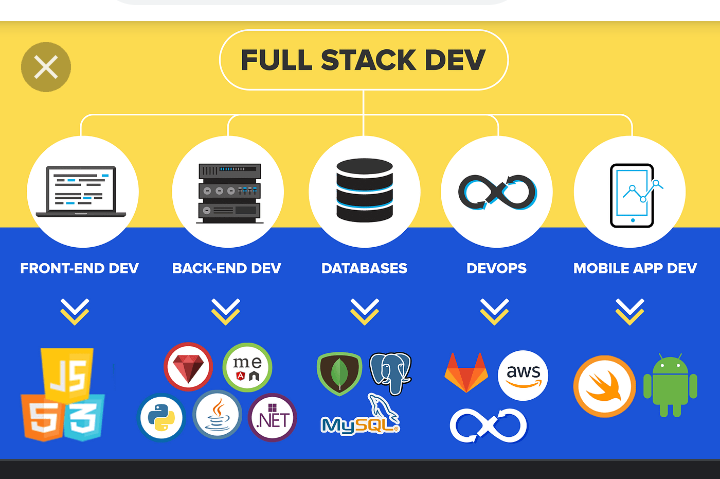Click the MEAN stack 'me' logo
Viewport: 720px width, 479px height.
(248, 367)
